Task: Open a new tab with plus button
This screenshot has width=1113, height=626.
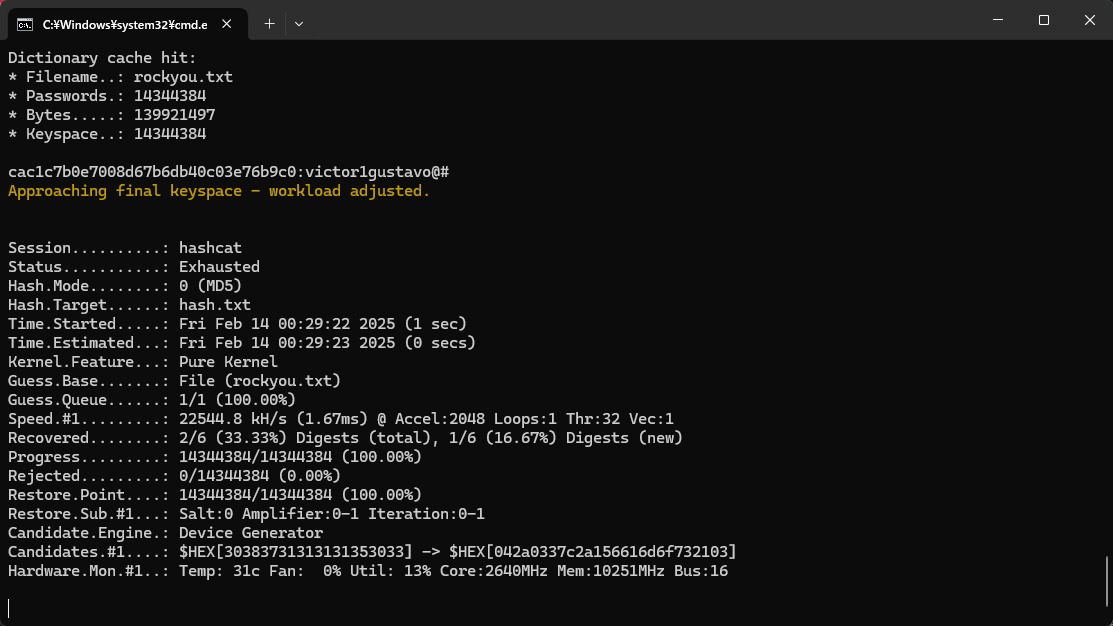Action: coord(269,23)
